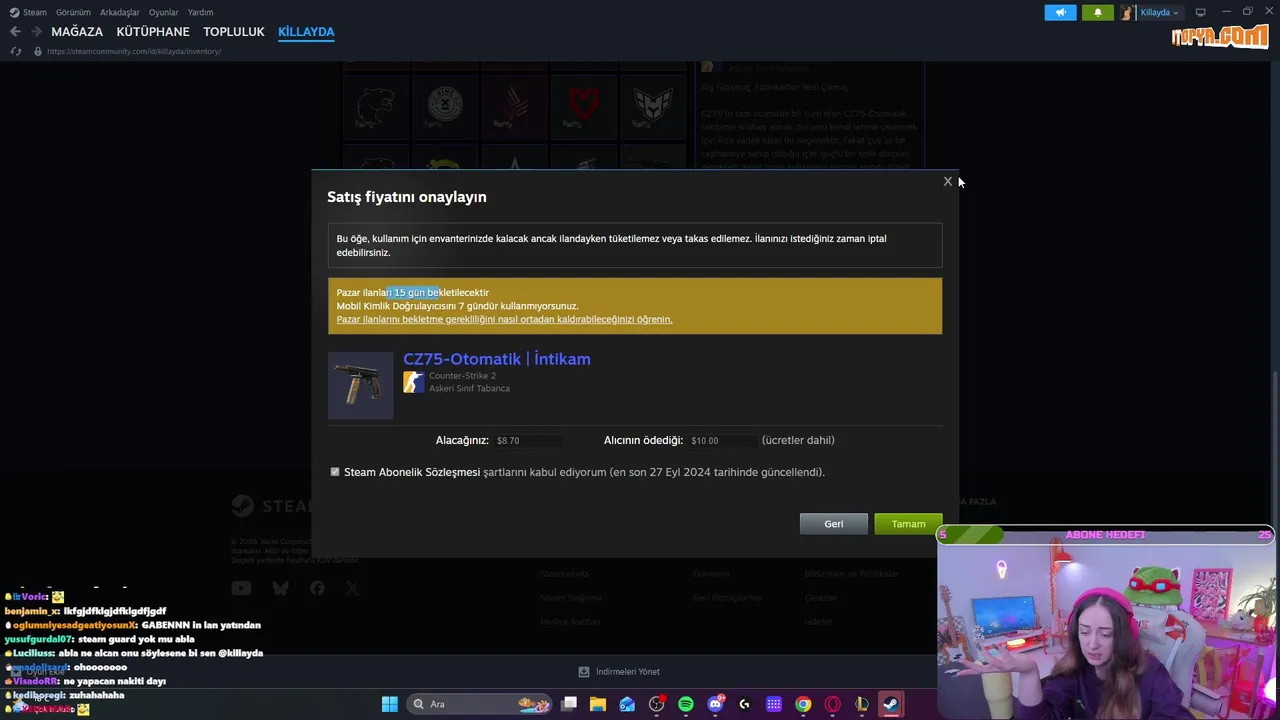Edit the Alacağınız $8.70 price field
Image resolution: width=1280 pixels, height=720 pixels.
click(x=528, y=441)
